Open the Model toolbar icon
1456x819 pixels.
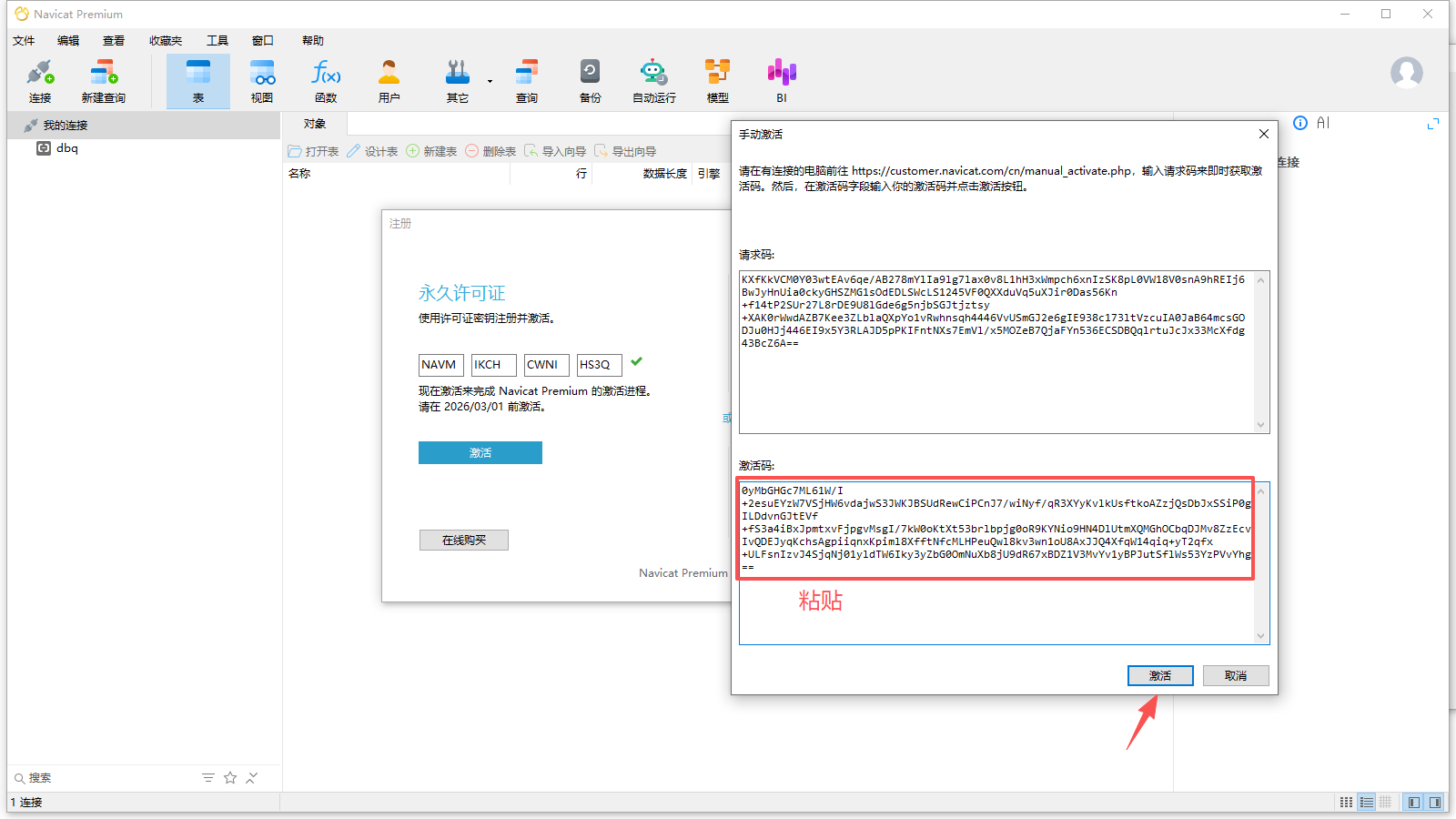coord(717,81)
